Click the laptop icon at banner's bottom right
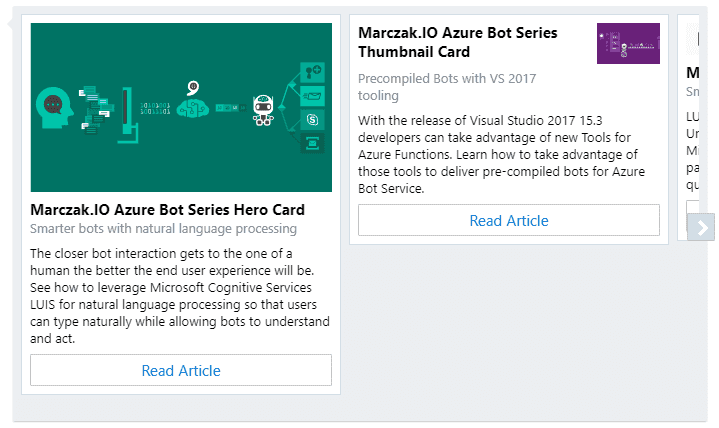Viewport: 719px width, 428px height. coord(313,144)
